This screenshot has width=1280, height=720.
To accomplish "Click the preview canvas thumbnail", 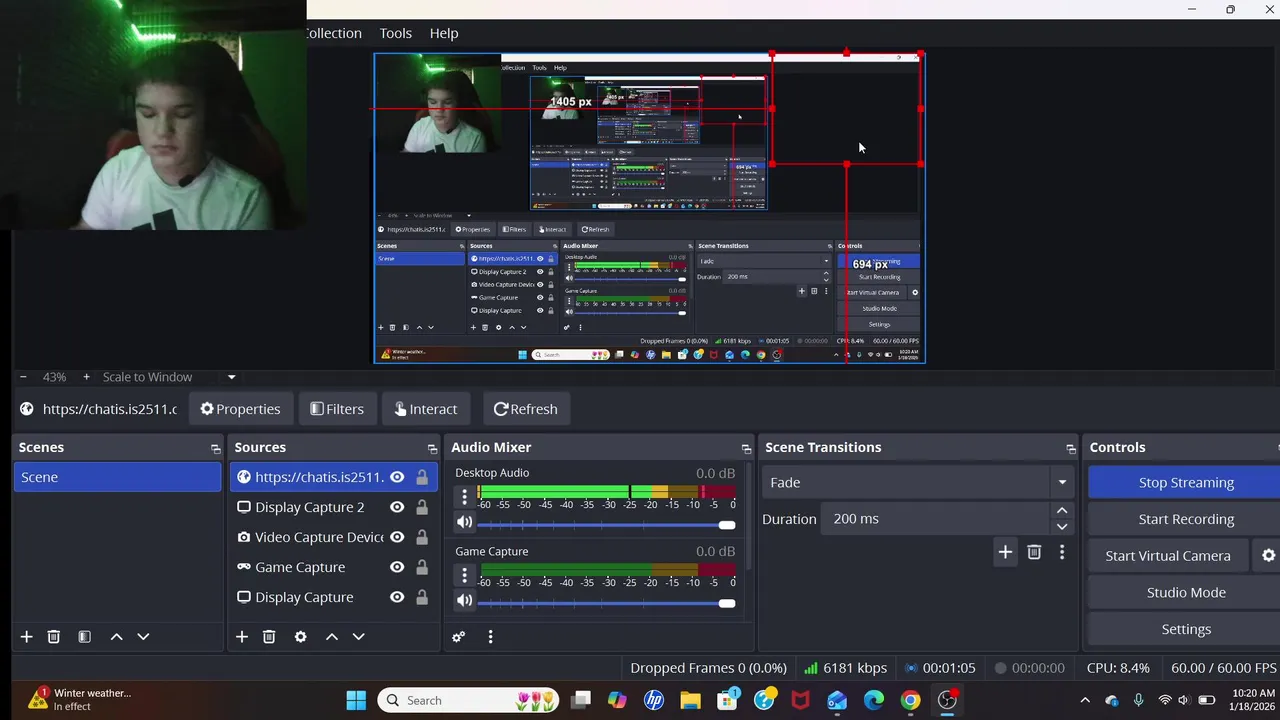I will click(649, 208).
